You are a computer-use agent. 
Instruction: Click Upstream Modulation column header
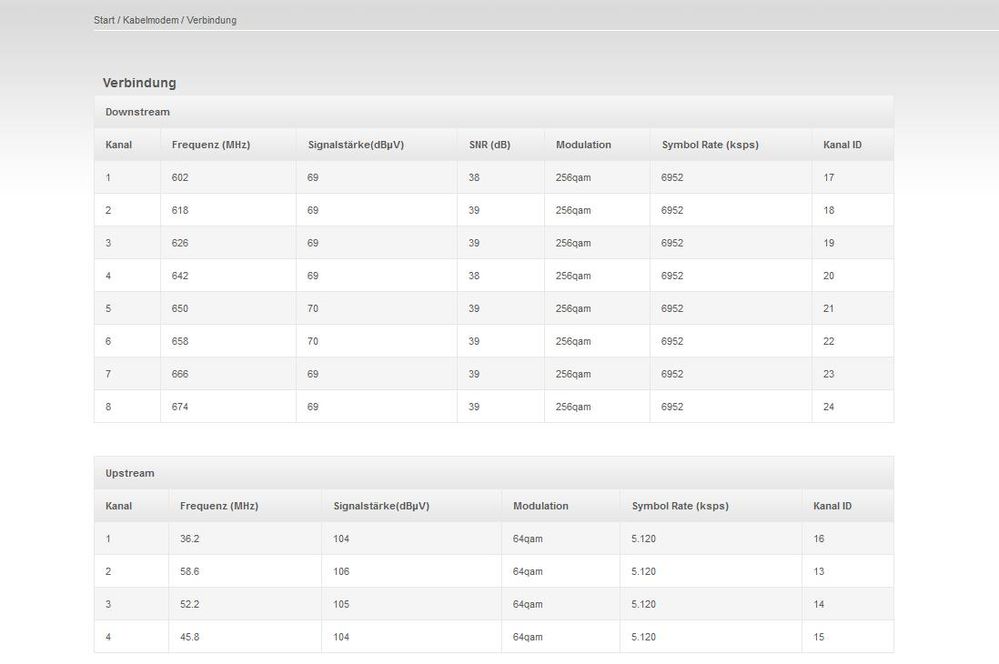[x=541, y=506]
